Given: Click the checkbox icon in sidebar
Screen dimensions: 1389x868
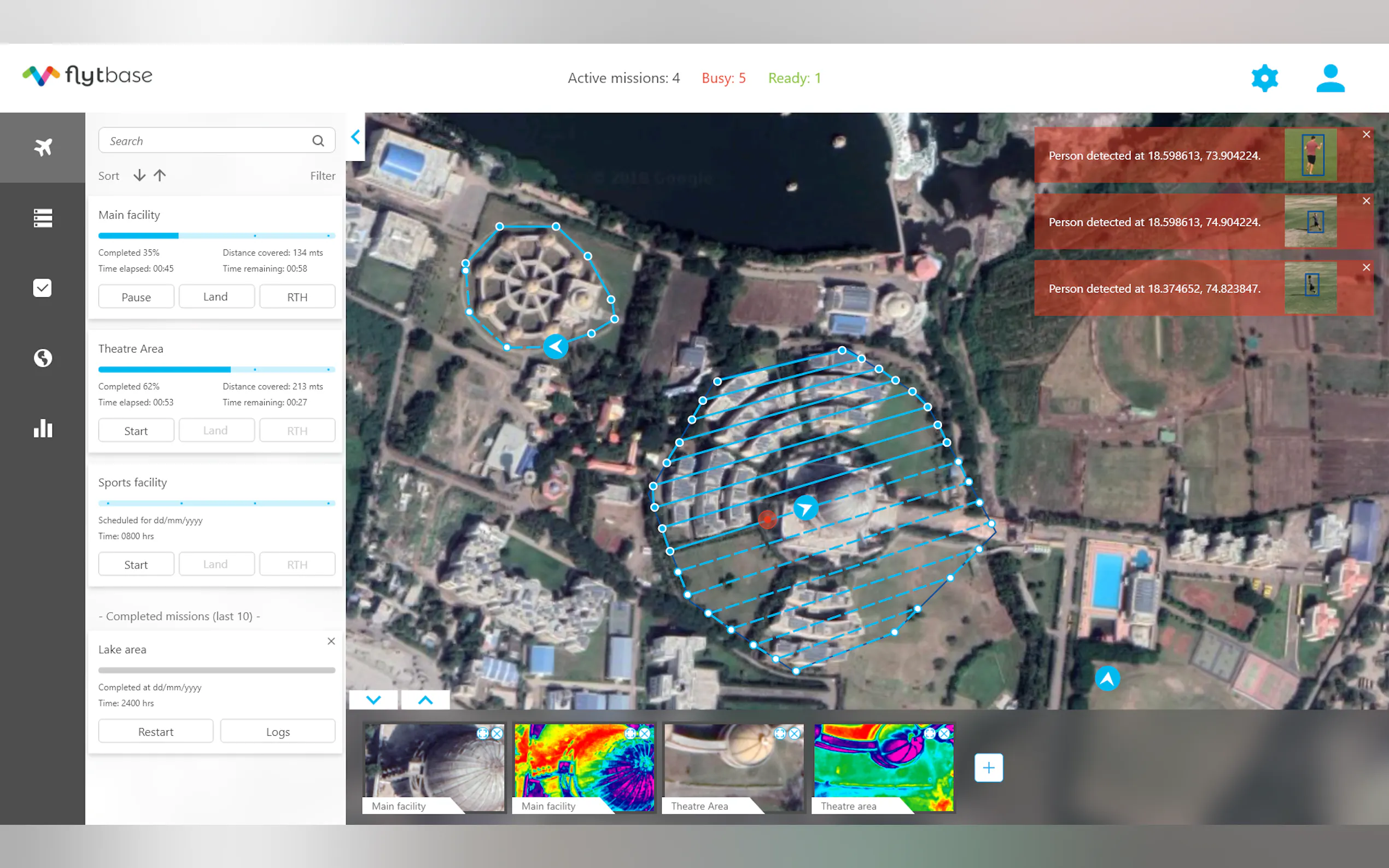Looking at the screenshot, I should tap(43, 288).
